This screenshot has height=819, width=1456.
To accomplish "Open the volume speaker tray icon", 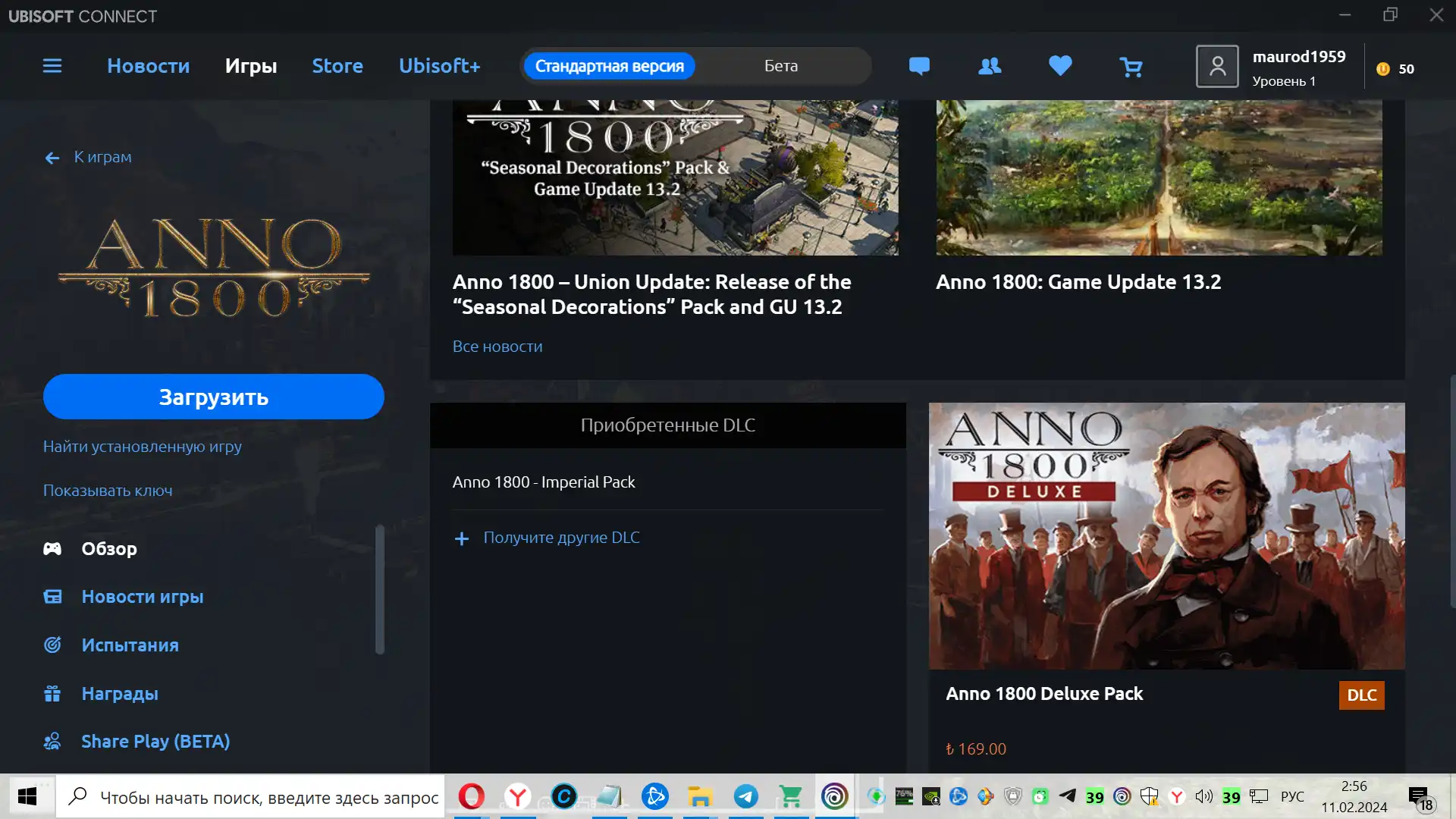I will coord(1203,796).
